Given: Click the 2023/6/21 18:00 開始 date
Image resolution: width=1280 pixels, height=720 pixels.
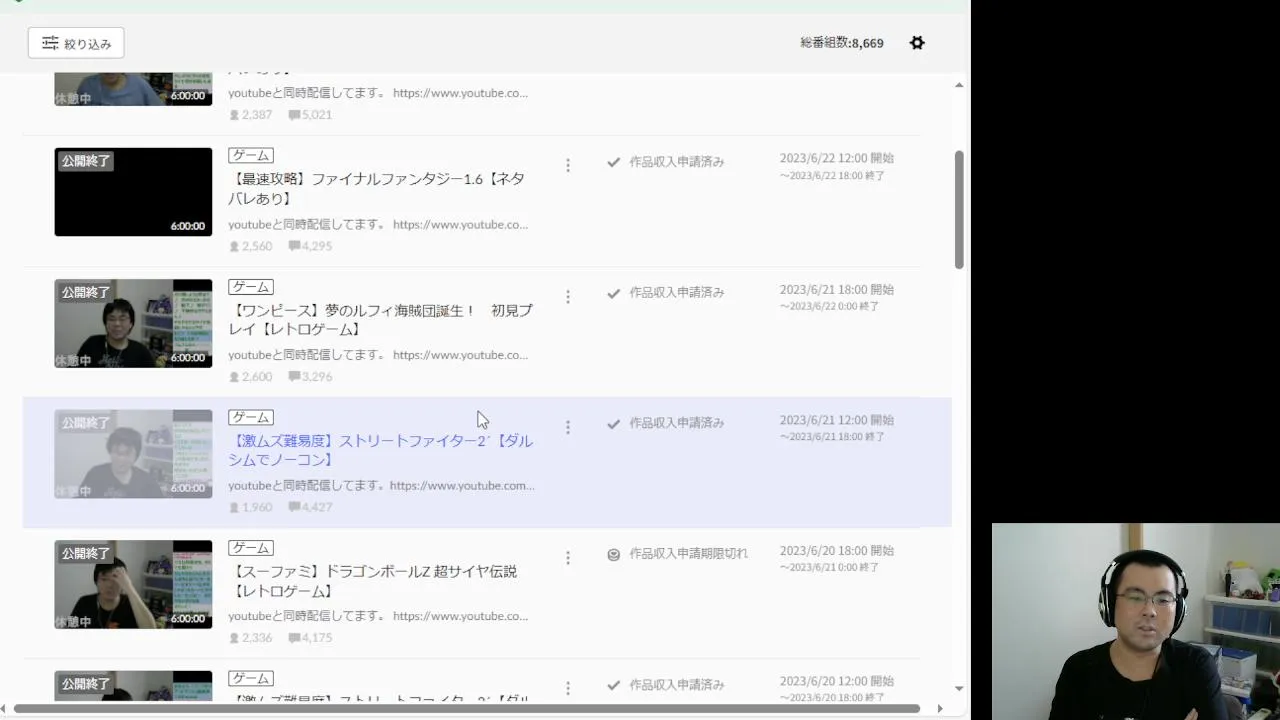Looking at the screenshot, I should 837,289.
